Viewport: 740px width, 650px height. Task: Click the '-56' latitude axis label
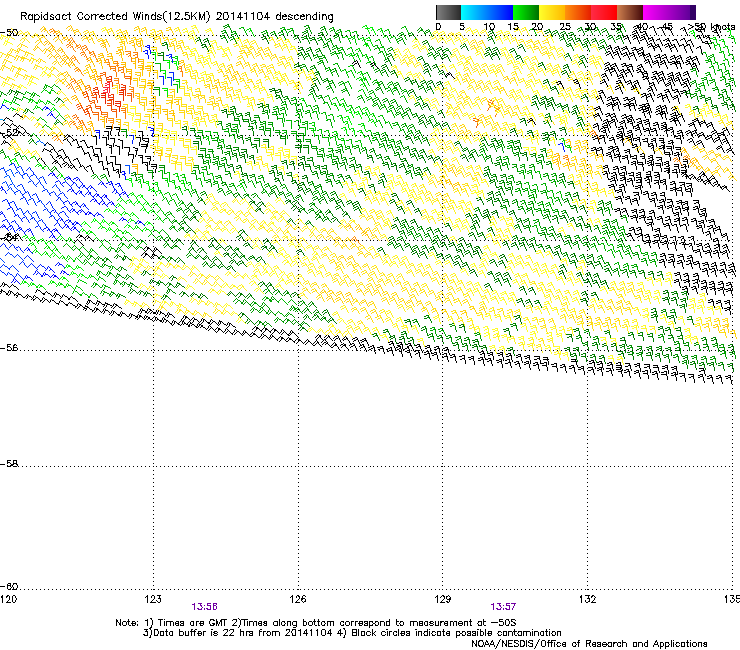pyautogui.click(x=9, y=348)
